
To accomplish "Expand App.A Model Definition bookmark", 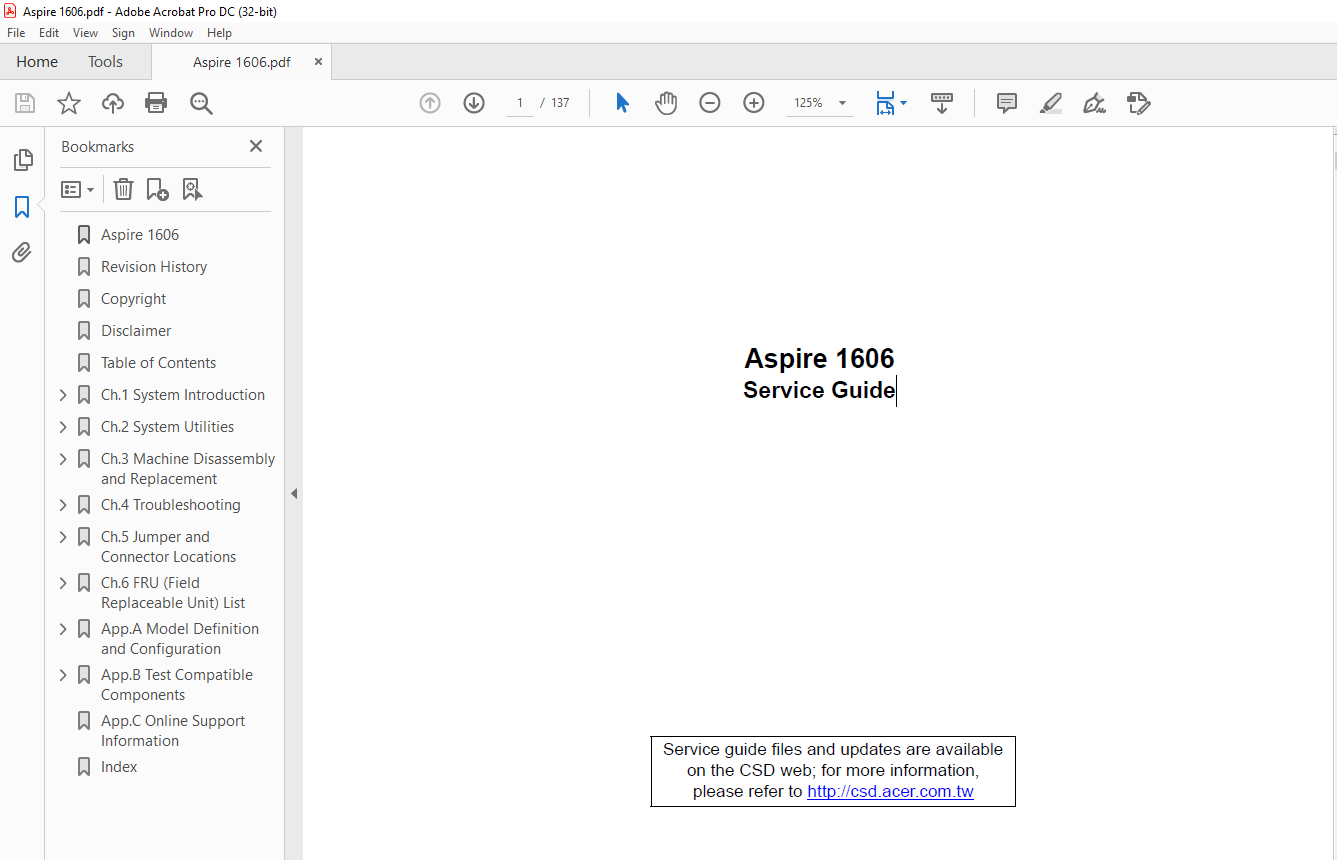I will pos(63,629).
